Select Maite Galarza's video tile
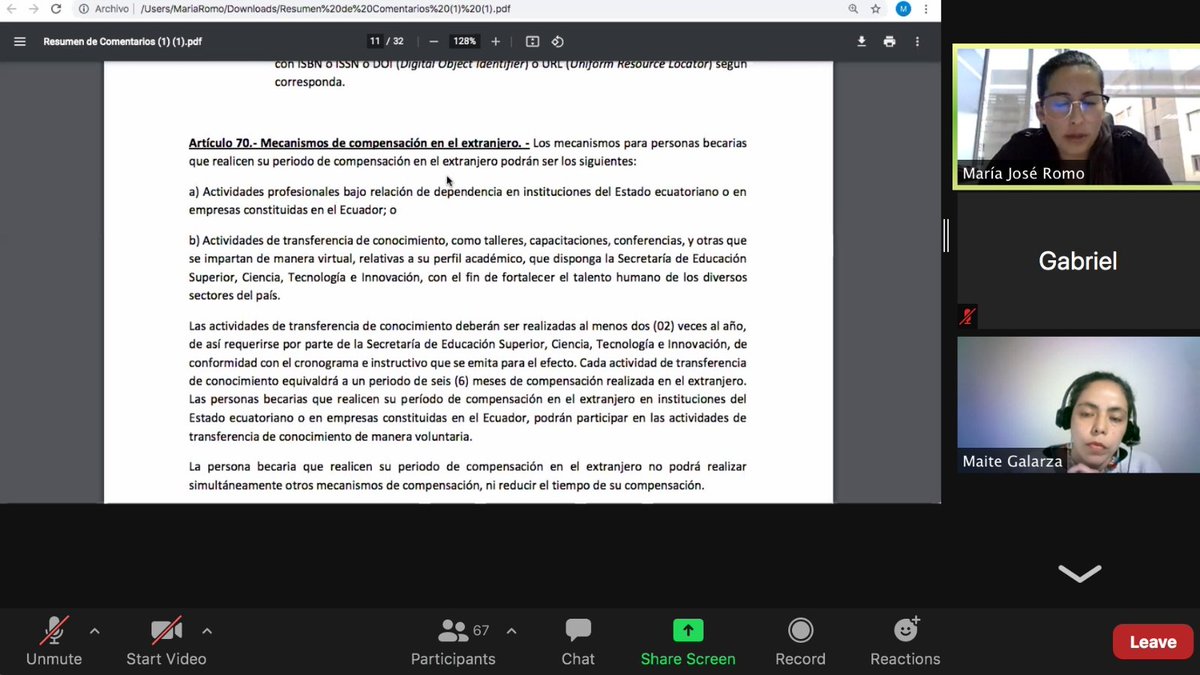Screen dimensions: 1200x675 (x=1078, y=404)
